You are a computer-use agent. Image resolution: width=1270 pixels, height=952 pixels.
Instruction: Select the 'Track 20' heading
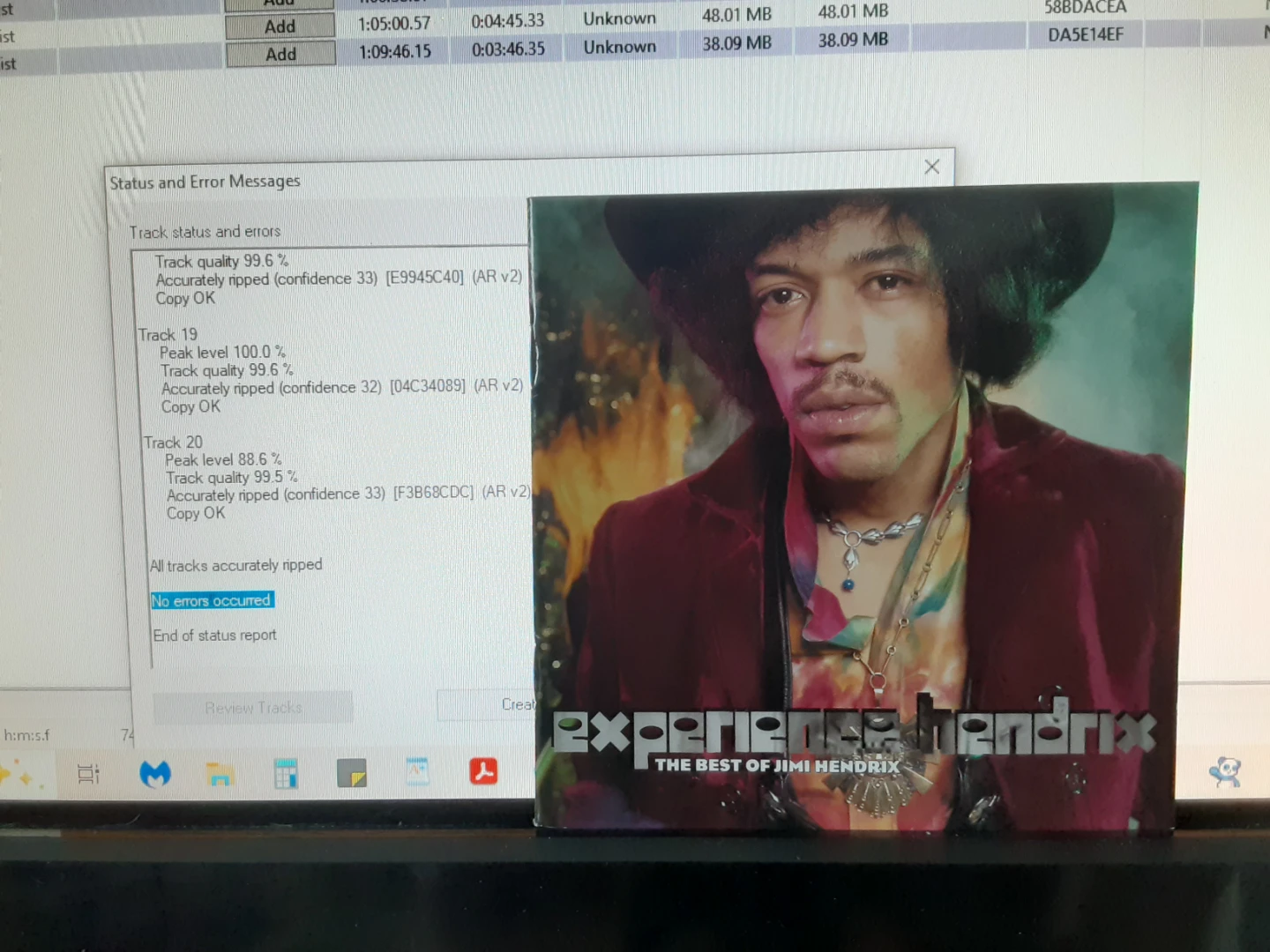point(173,443)
